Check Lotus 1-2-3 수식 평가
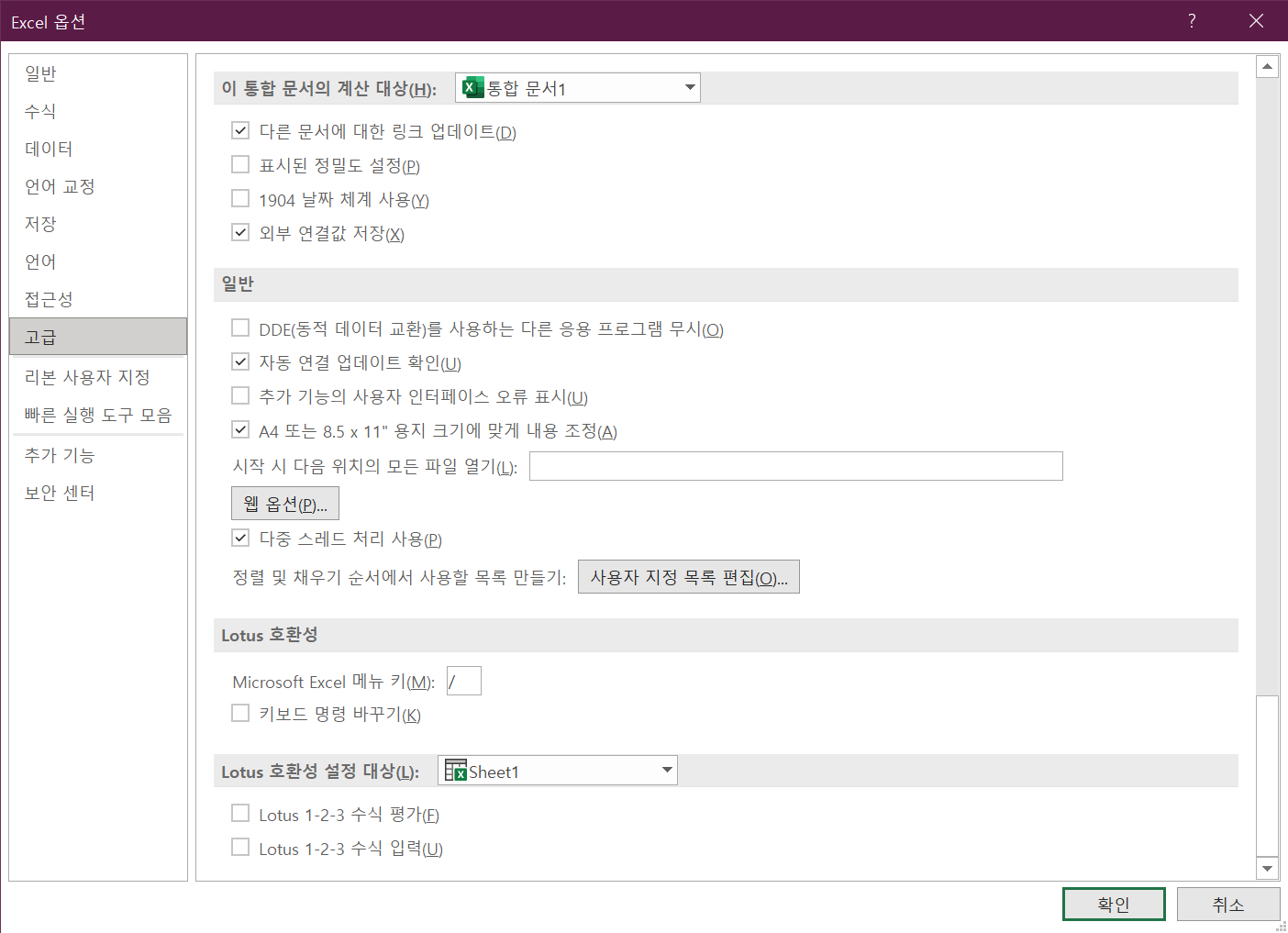Screen dimensions: 1288x933 pyautogui.click(x=240, y=814)
